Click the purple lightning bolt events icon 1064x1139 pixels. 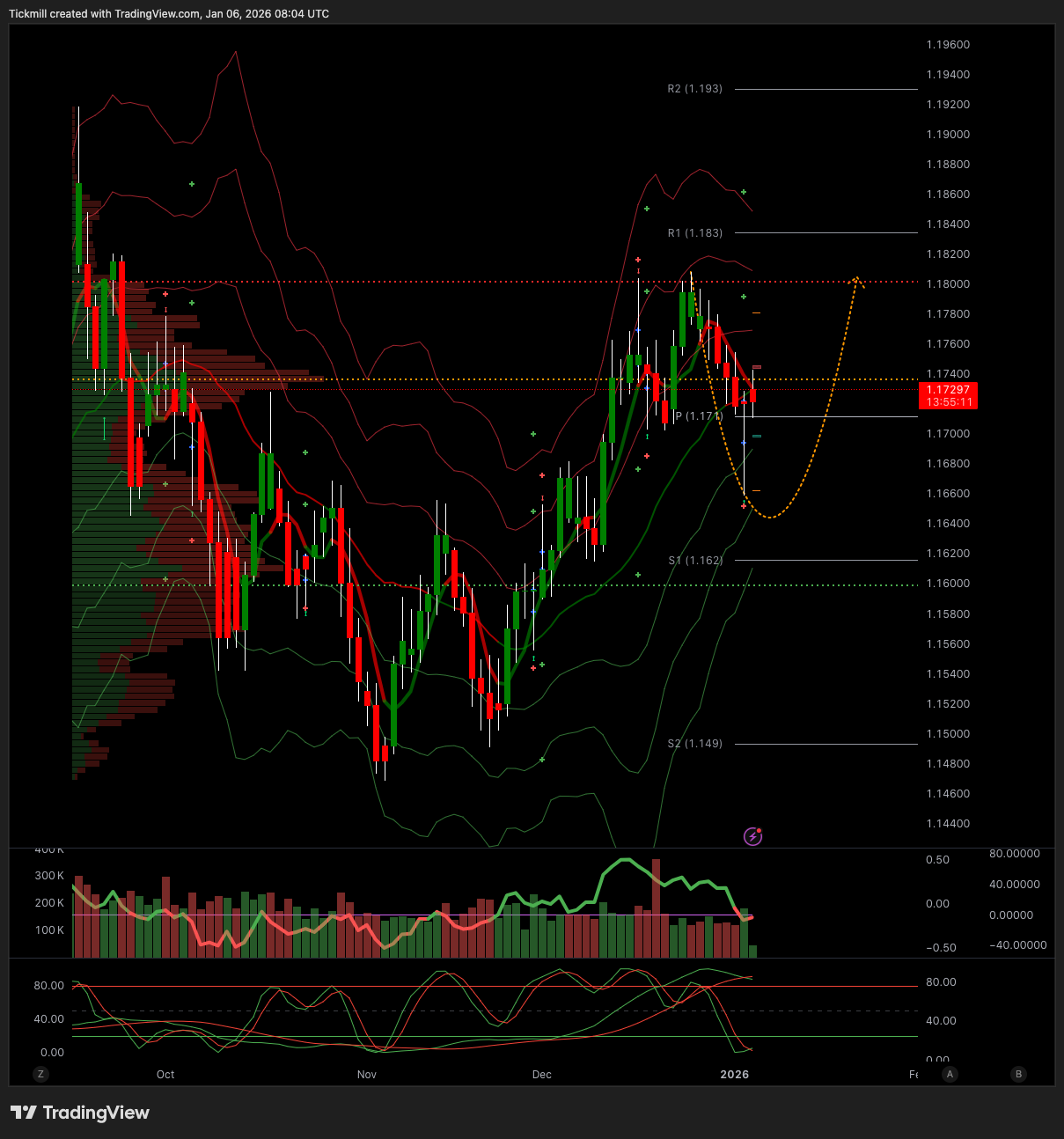[752, 836]
